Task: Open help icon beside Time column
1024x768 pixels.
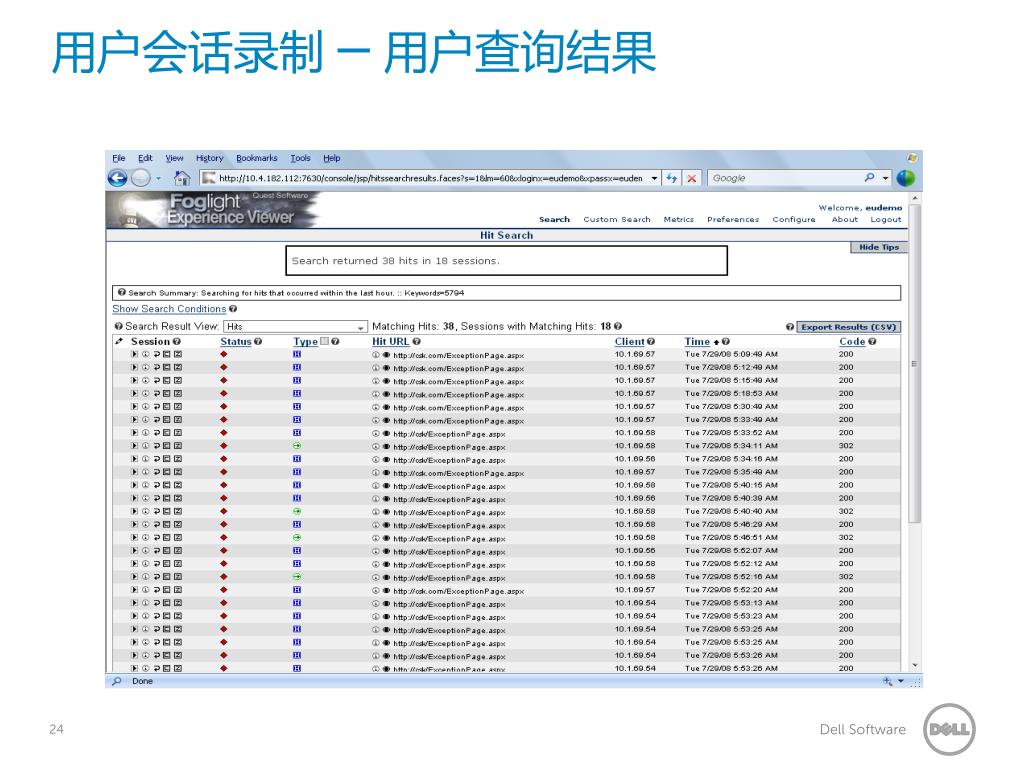Action: pyautogui.click(x=726, y=342)
